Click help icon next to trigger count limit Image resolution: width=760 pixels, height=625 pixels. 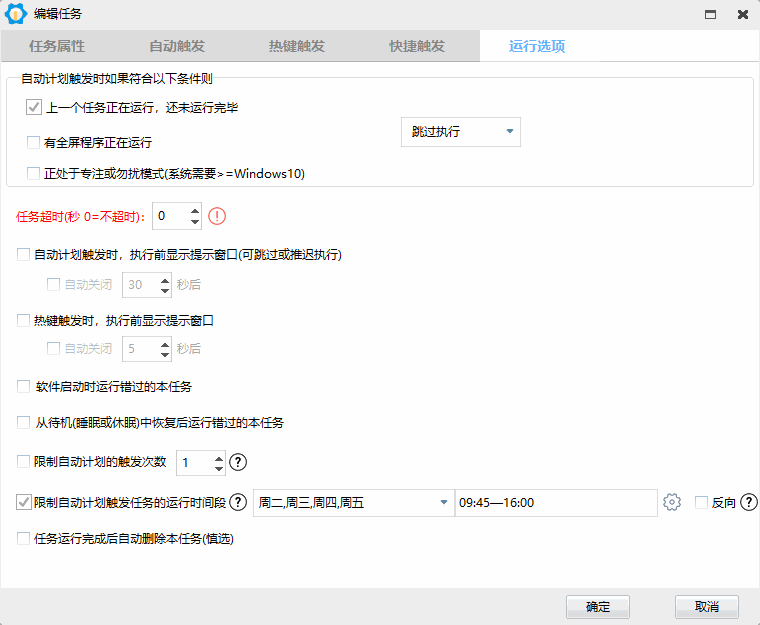[x=237, y=462]
